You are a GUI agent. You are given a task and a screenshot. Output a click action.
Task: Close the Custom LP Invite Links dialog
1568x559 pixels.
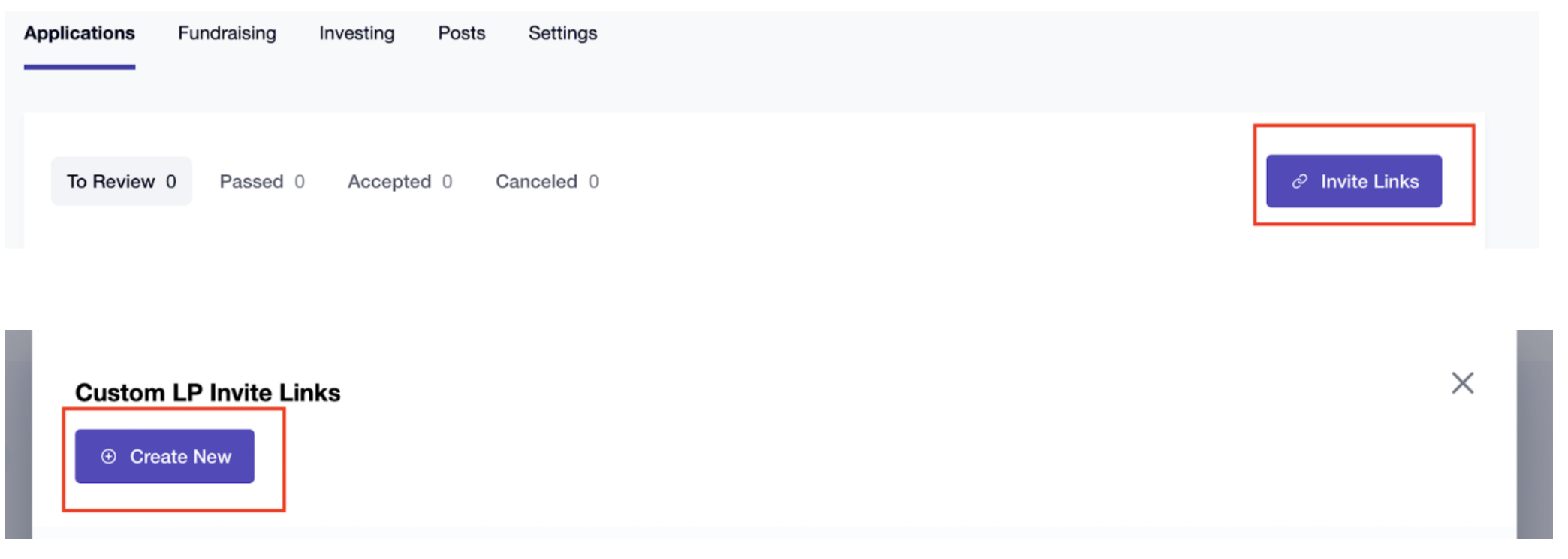point(1462,383)
